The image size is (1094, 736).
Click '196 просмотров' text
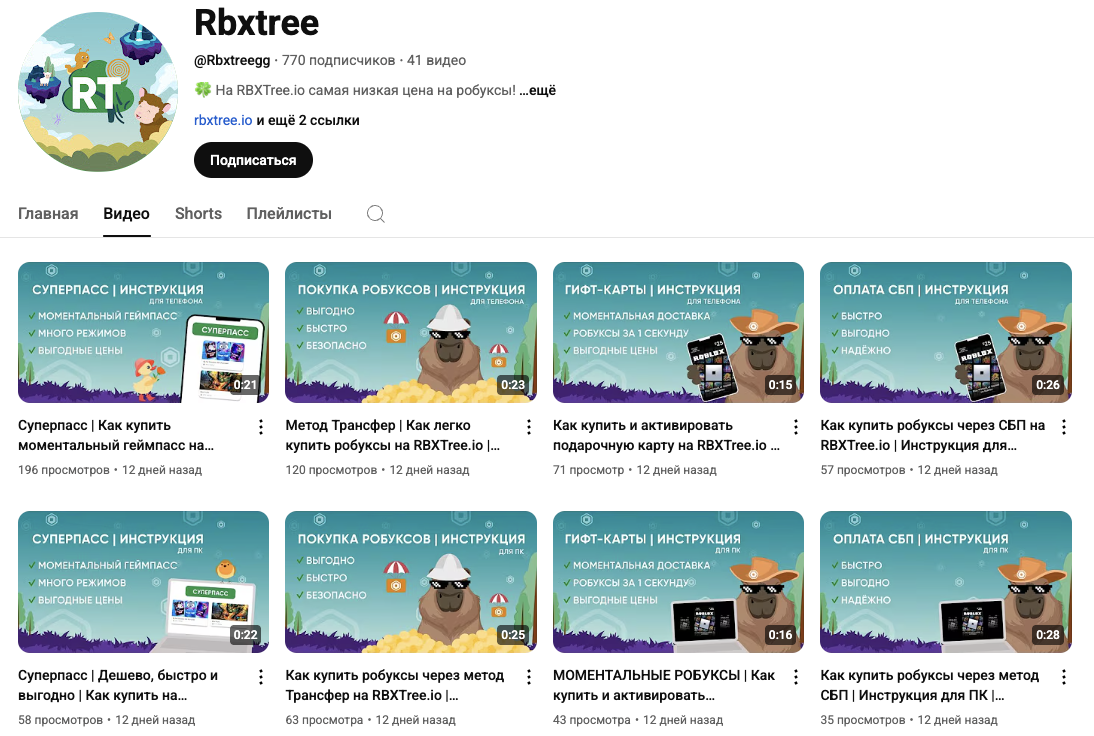click(63, 470)
